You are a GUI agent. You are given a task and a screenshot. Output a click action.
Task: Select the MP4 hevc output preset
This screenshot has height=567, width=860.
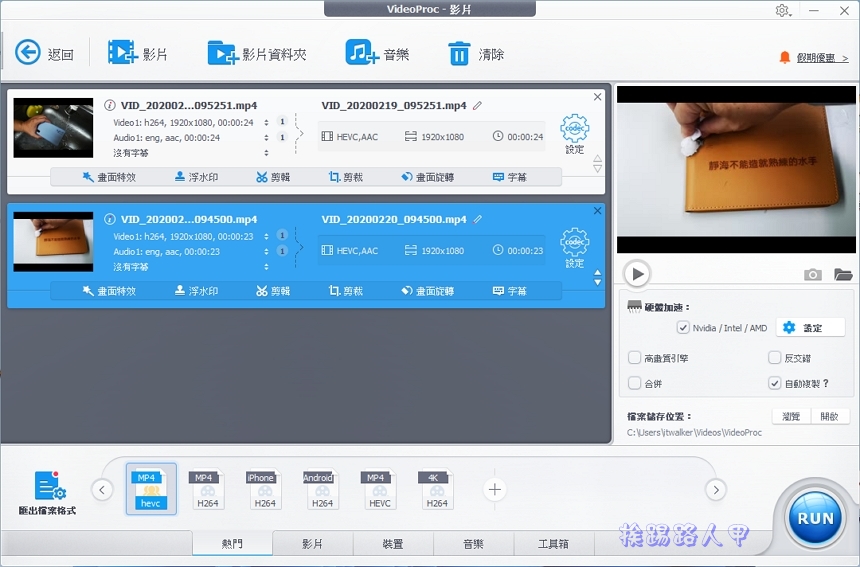pyautogui.click(x=151, y=489)
